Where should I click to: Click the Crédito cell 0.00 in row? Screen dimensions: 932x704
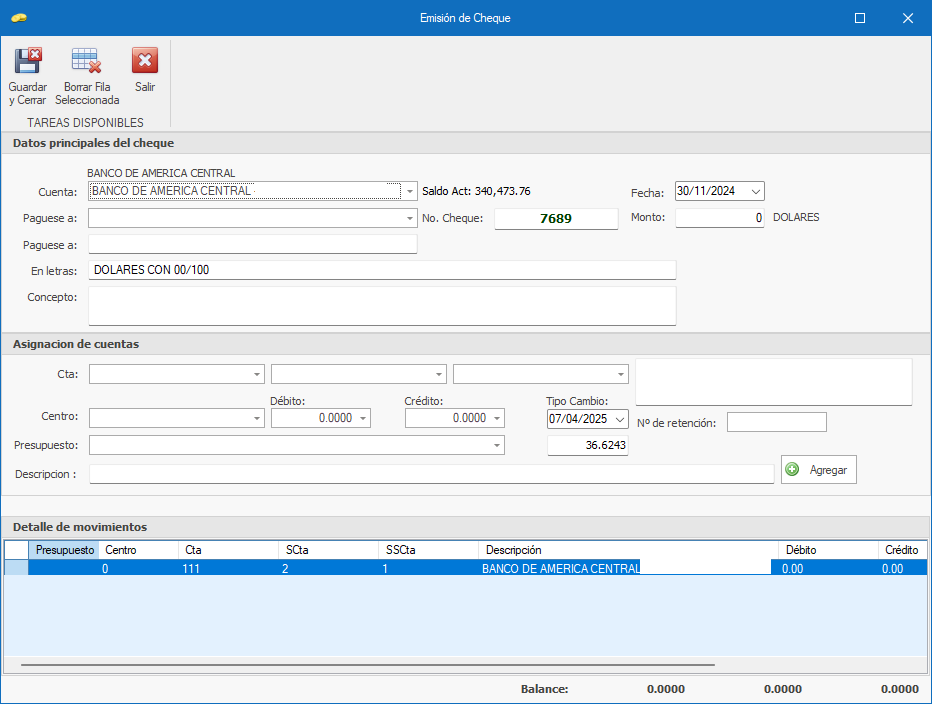[902, 568]
